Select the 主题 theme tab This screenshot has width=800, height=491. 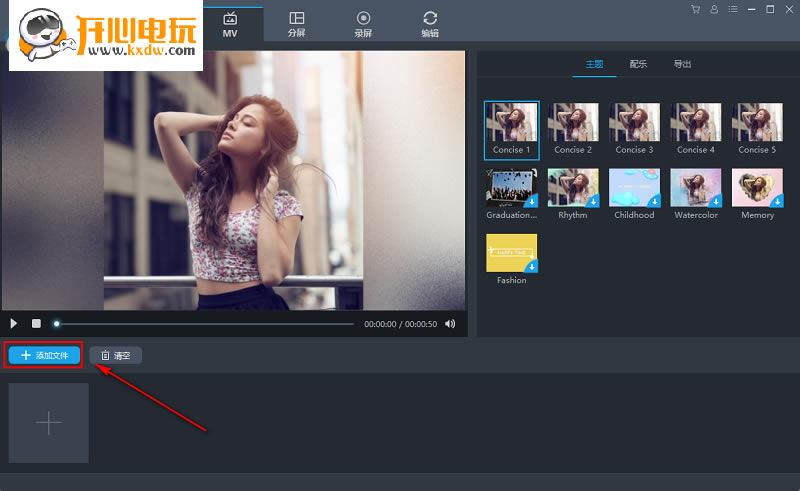(594, 64)
